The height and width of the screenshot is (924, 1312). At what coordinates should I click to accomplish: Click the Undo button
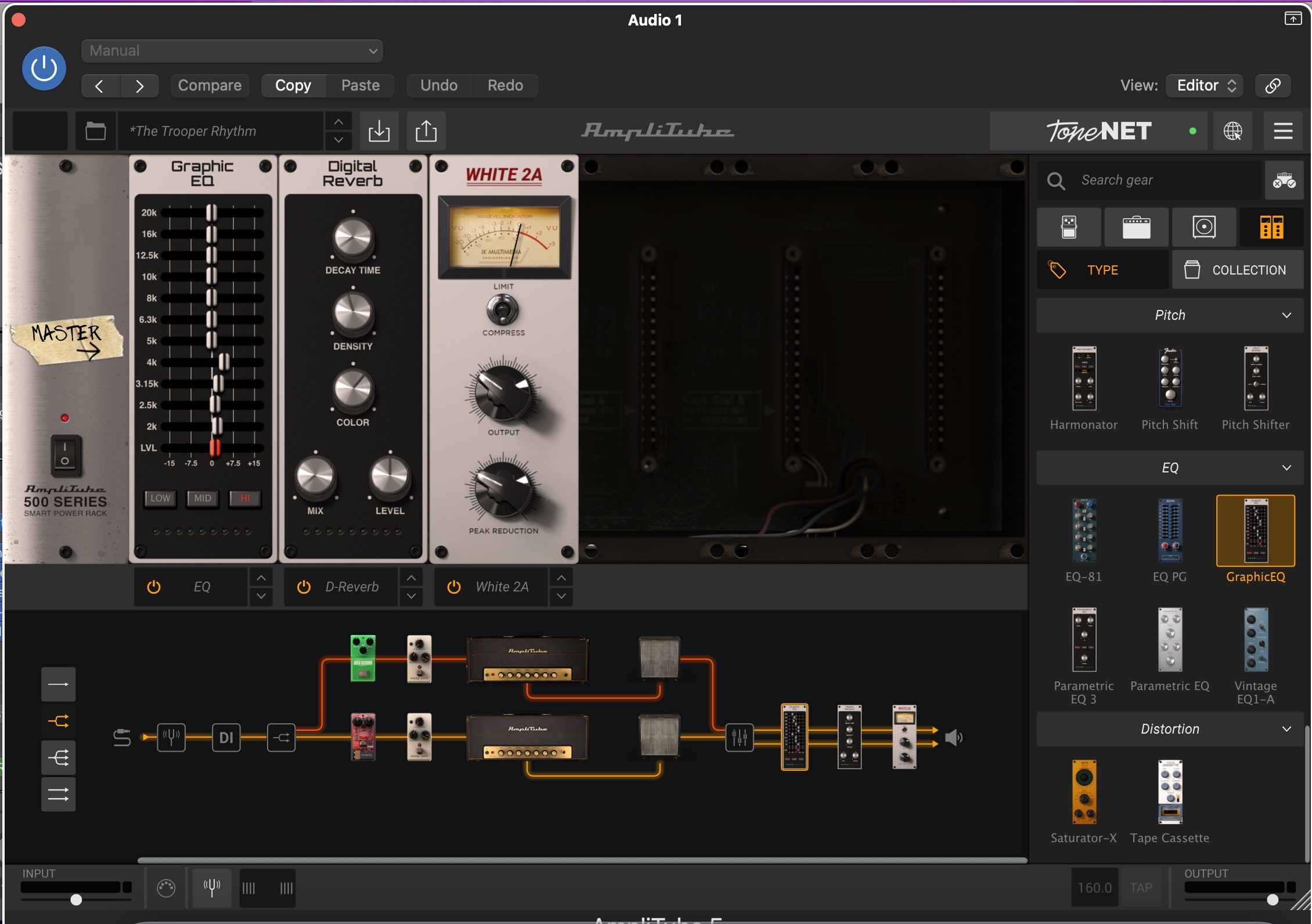click(439, 85)
